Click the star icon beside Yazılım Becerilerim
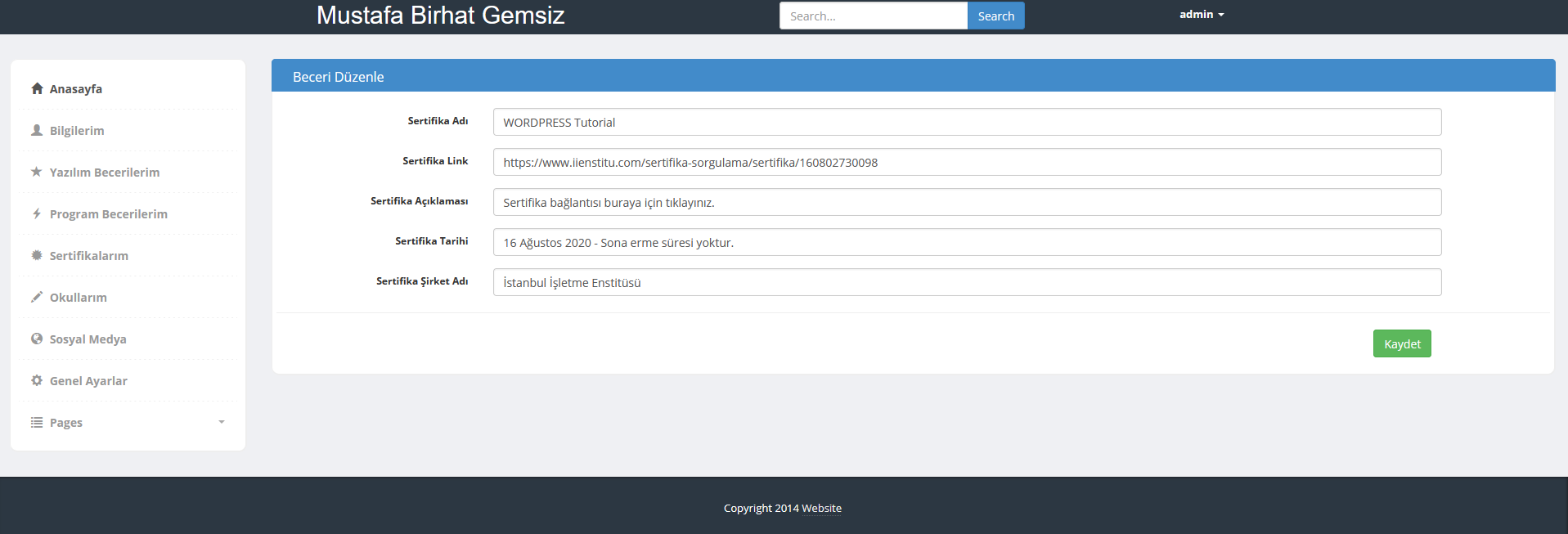This screenshot has width=1568, height=534. [37, 172]
